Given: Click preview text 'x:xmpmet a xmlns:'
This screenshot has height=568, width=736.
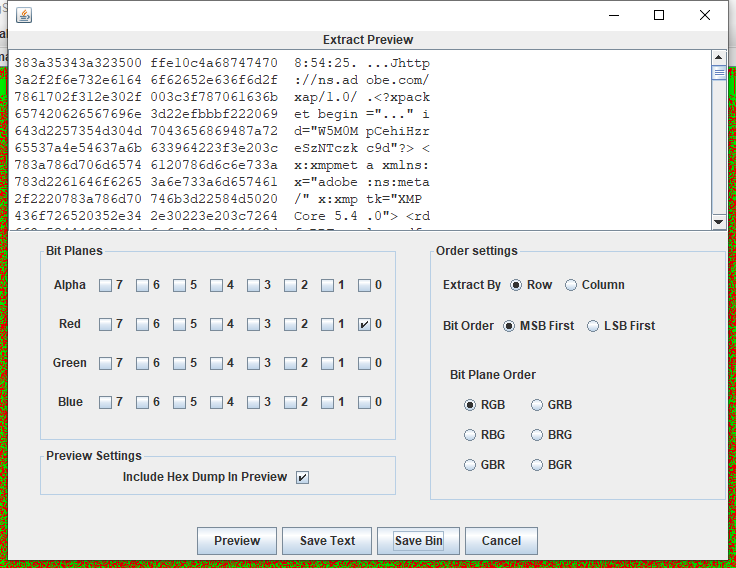Looking at the screenshot, I should pos(361,165).
